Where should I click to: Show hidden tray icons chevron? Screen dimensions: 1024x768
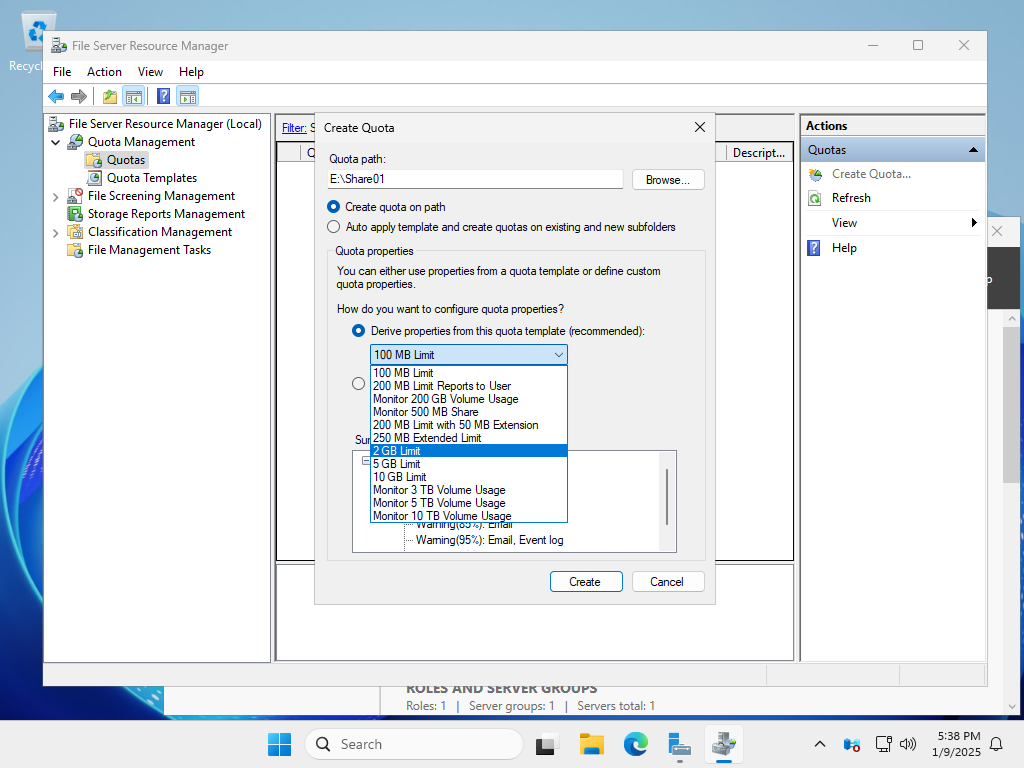[820, 744]
